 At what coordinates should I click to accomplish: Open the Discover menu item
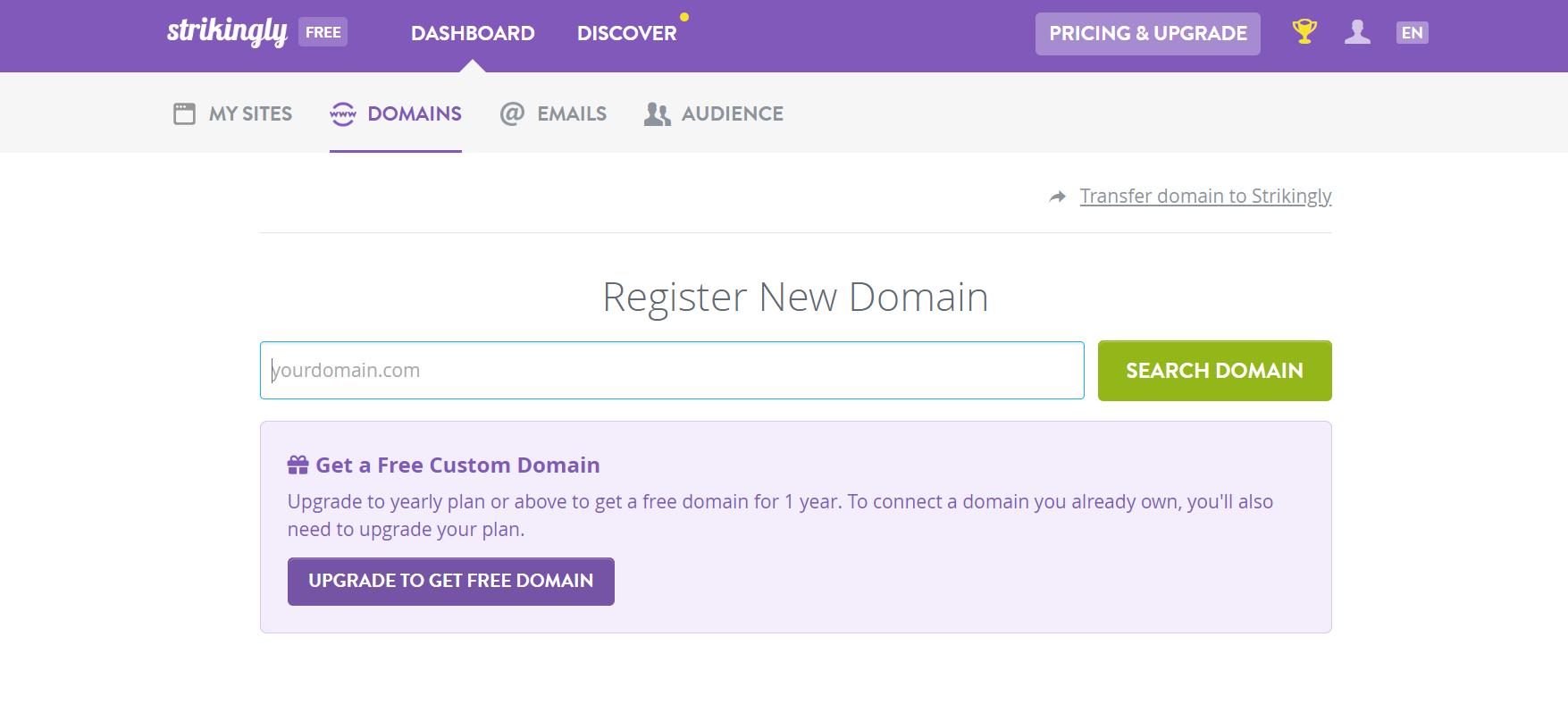click(x=626, y=33)
